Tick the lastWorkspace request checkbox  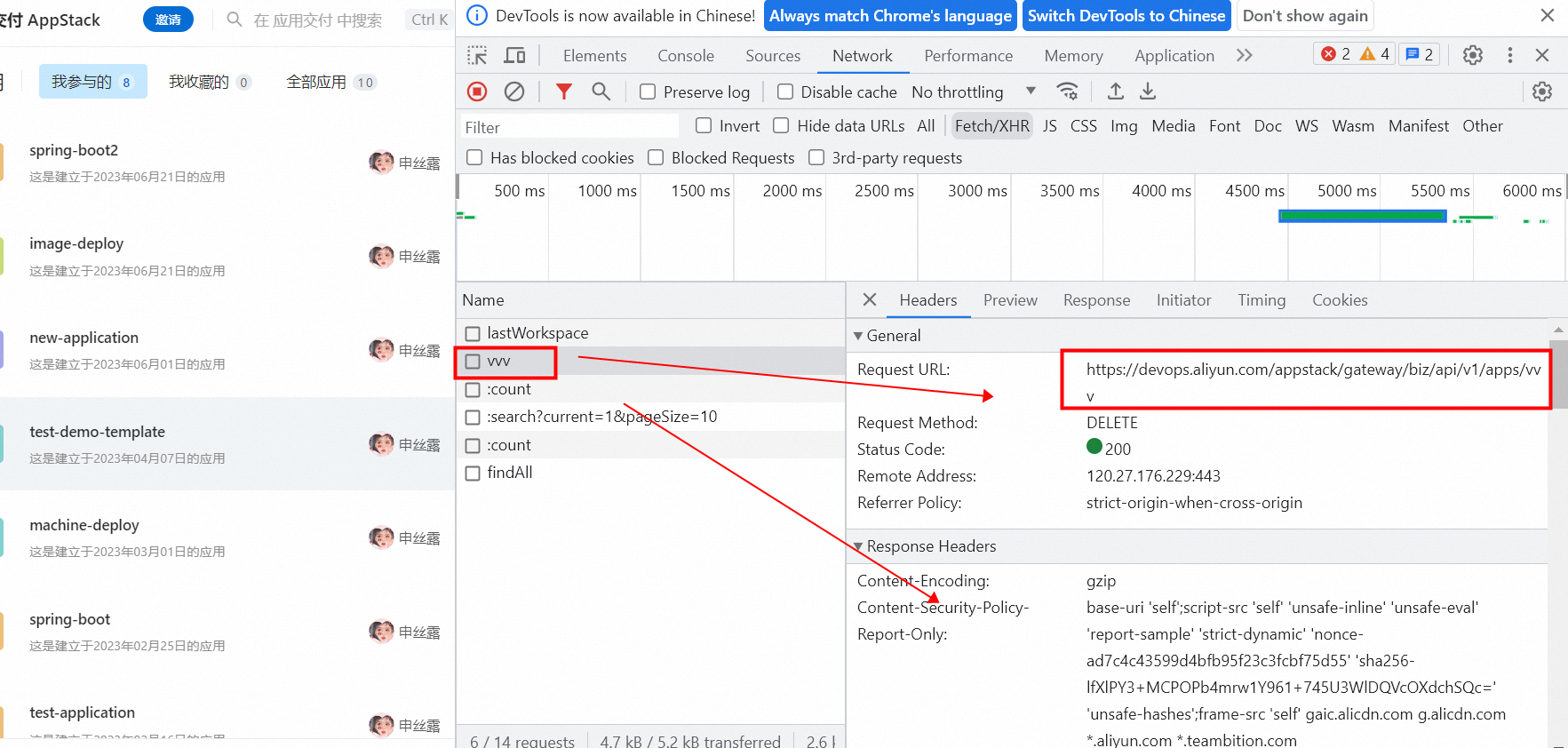tap(473, 333)
